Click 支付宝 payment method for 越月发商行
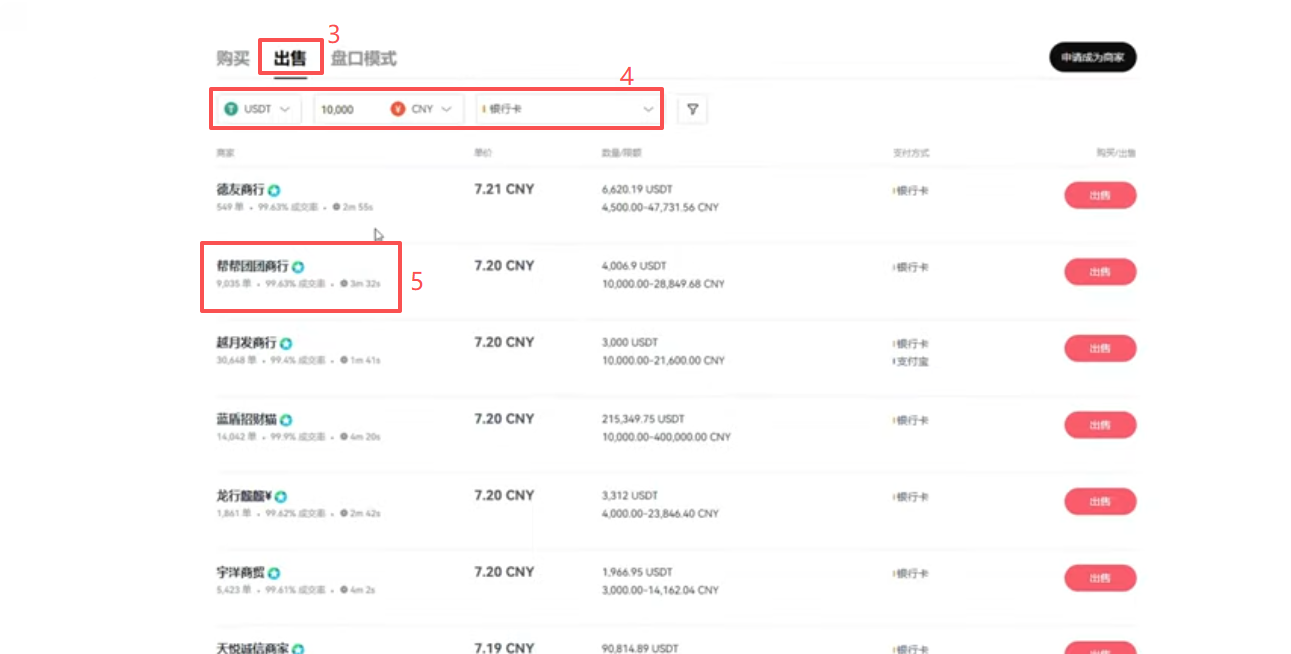1291x654 pixels. [911, 361]
